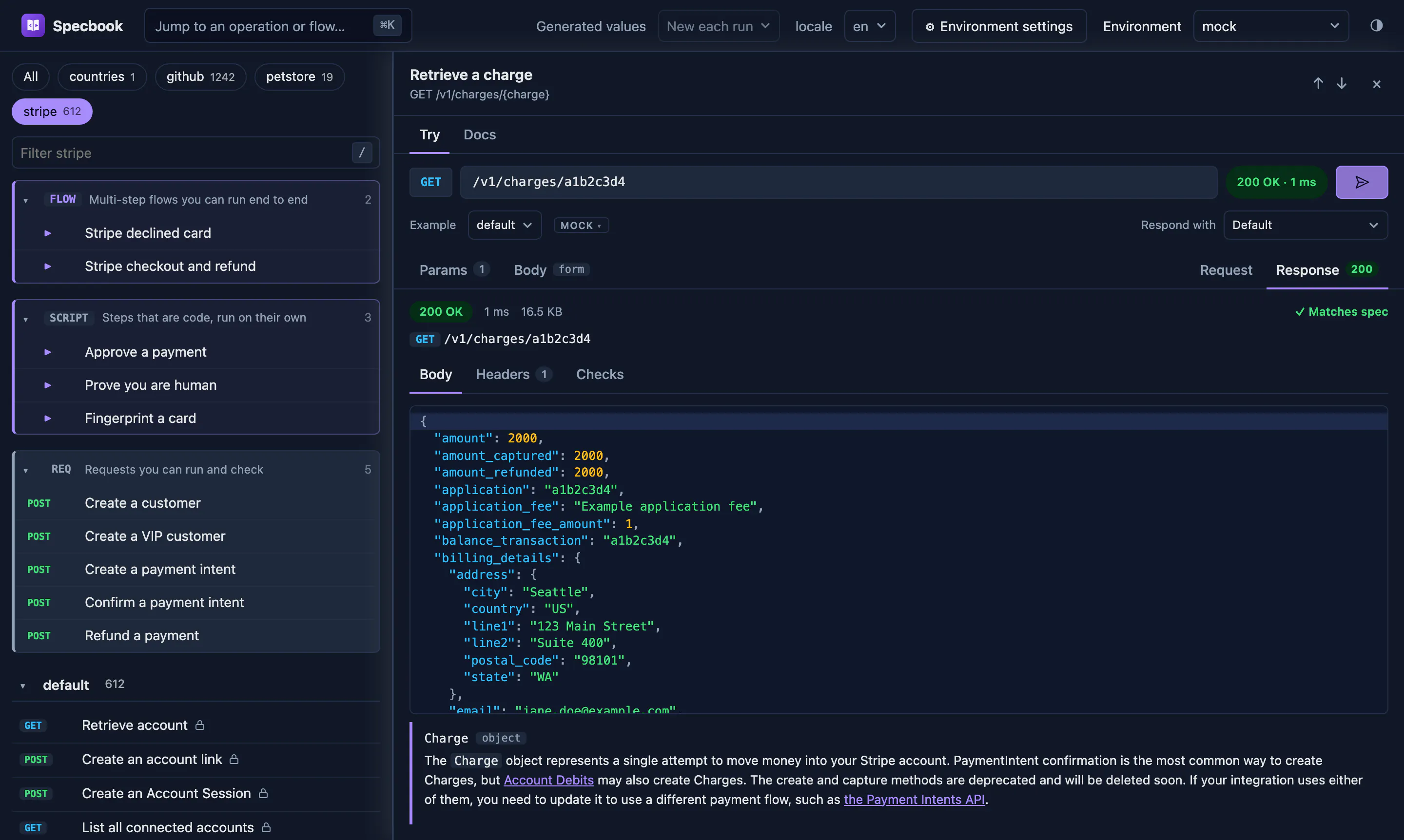The image size is (1404, 840).
Task: Click the Specbook logo icon
Action: click(33, 25)
